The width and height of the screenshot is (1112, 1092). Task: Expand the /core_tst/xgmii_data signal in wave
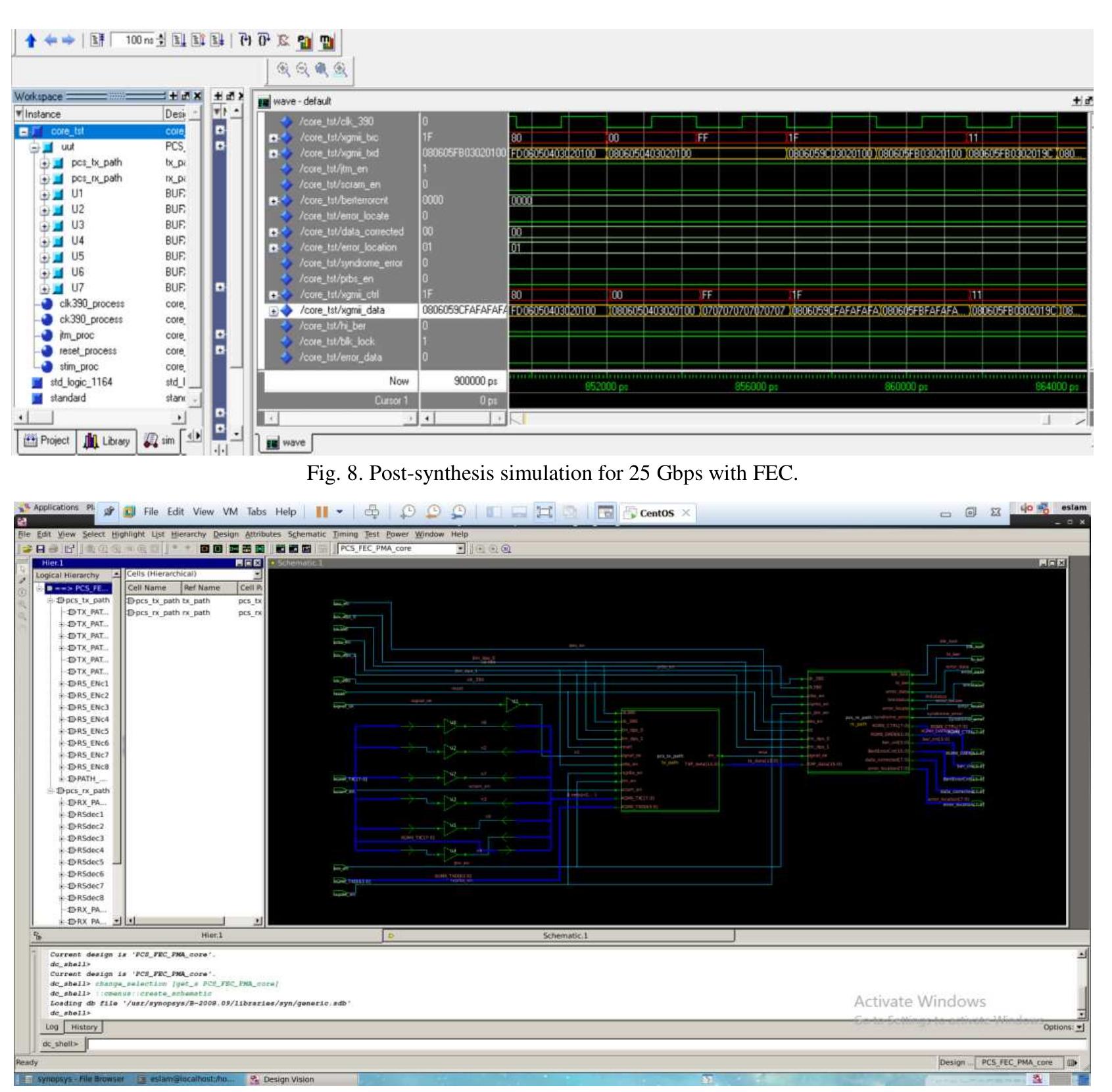pyautogui.click(x=274, y=311)
